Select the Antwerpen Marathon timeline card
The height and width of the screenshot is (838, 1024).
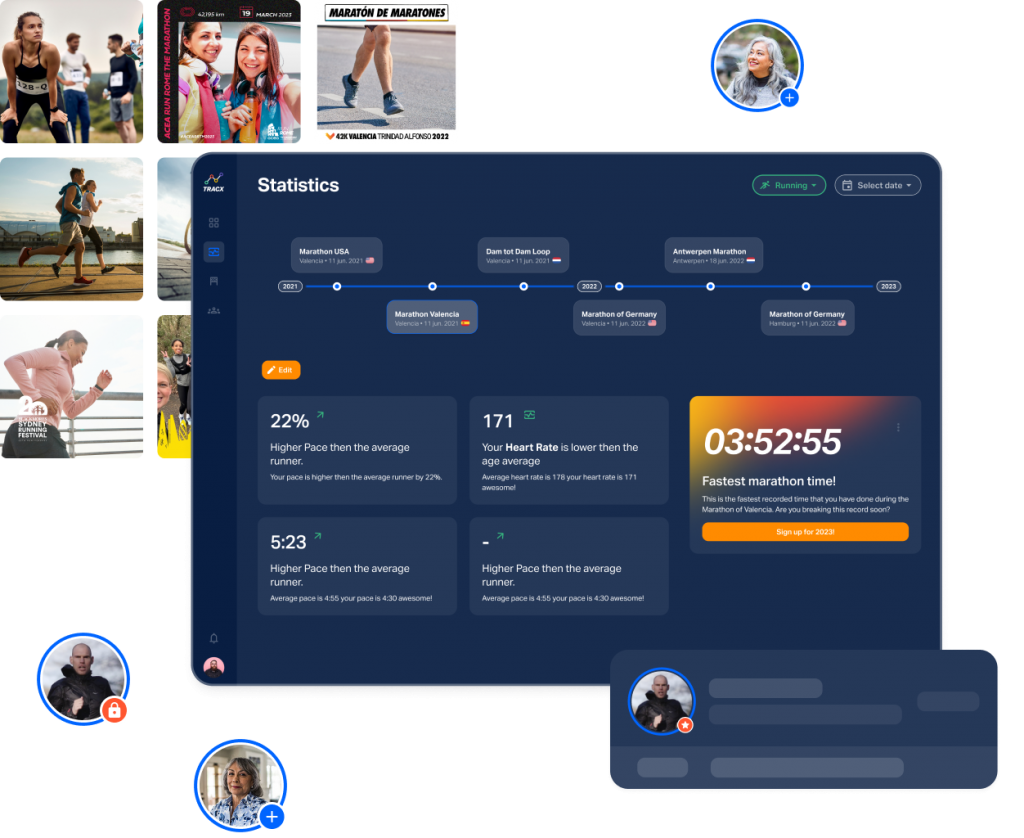click(x=714, y=255)
